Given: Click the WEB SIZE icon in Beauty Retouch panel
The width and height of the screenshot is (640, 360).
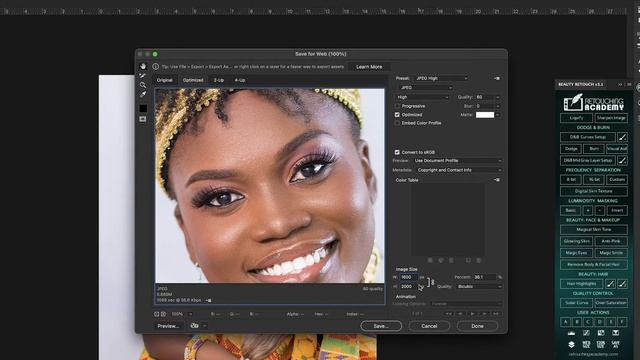Looking at the screenshot, I should tap(586, 344).
